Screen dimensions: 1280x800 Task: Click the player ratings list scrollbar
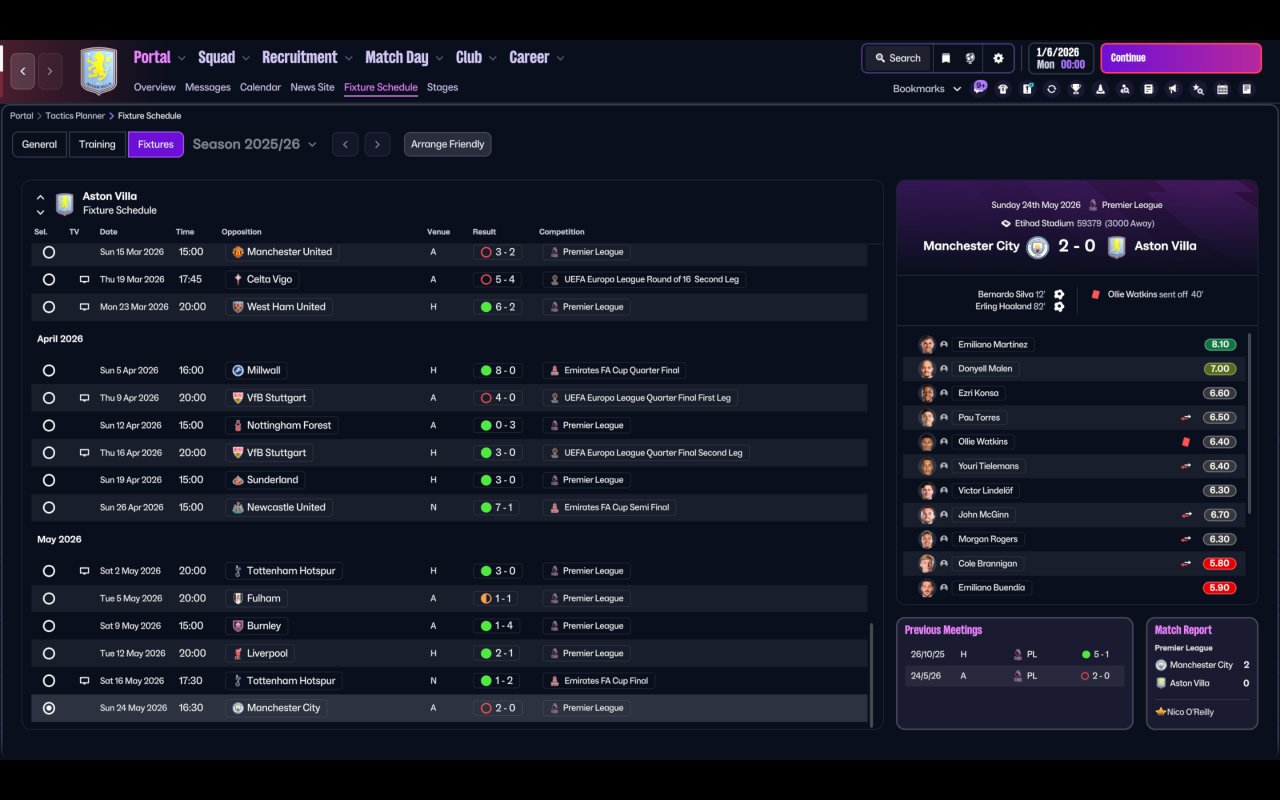point(1251,423)
